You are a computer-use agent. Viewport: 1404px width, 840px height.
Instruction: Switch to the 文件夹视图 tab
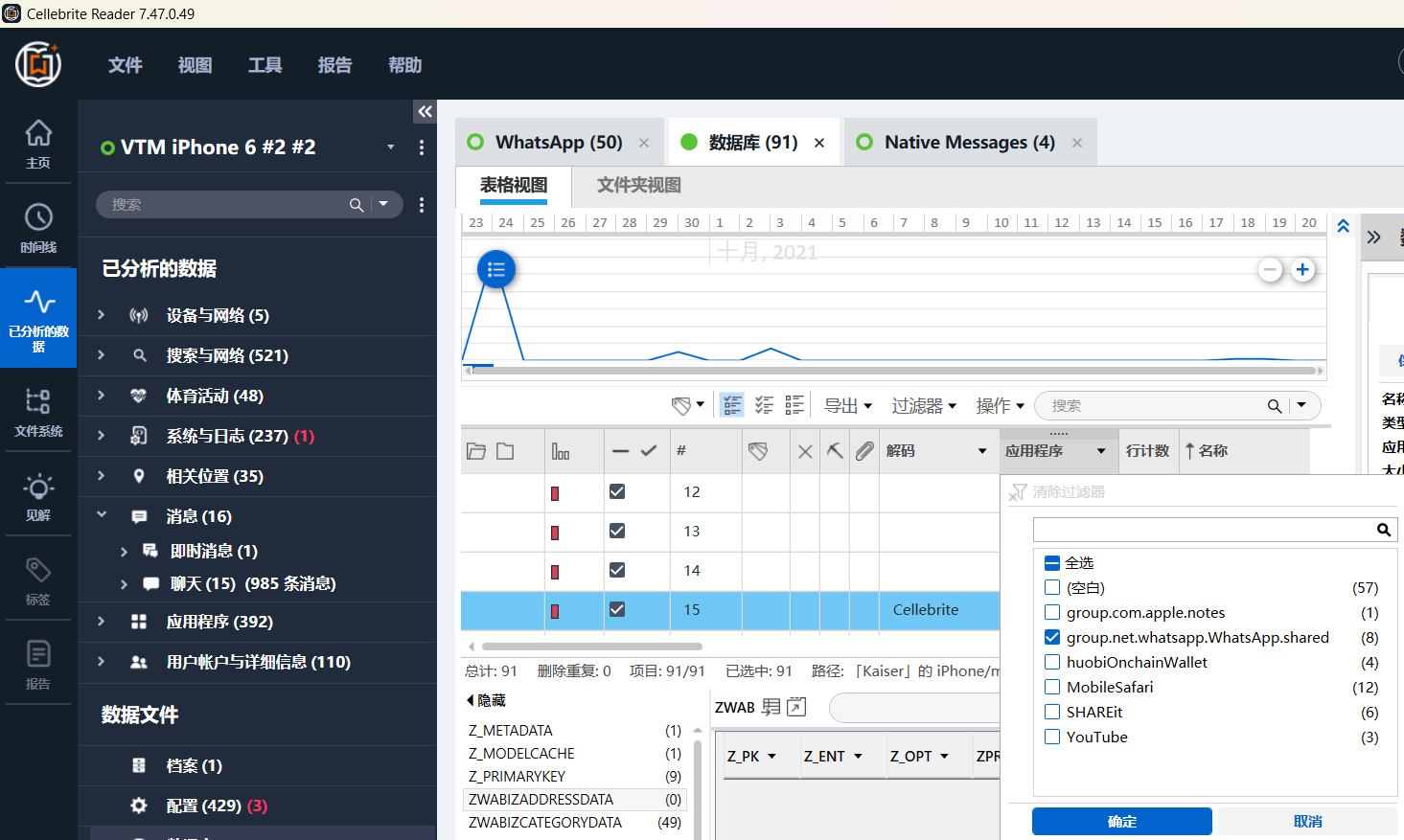639,186
